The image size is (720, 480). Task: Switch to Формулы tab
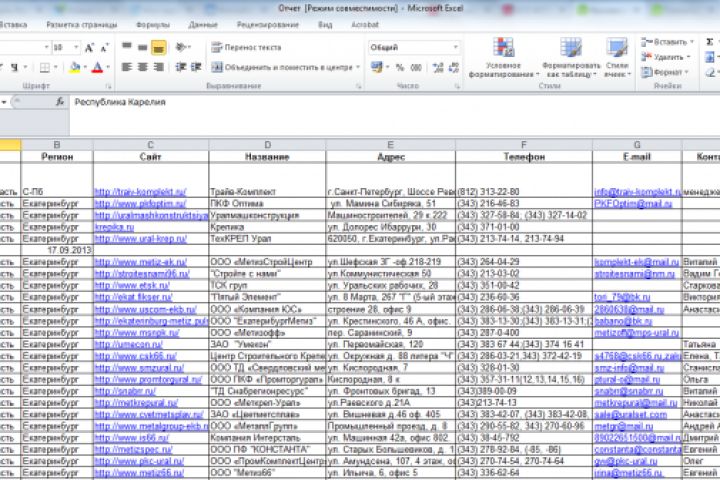(x=153, y=25)
